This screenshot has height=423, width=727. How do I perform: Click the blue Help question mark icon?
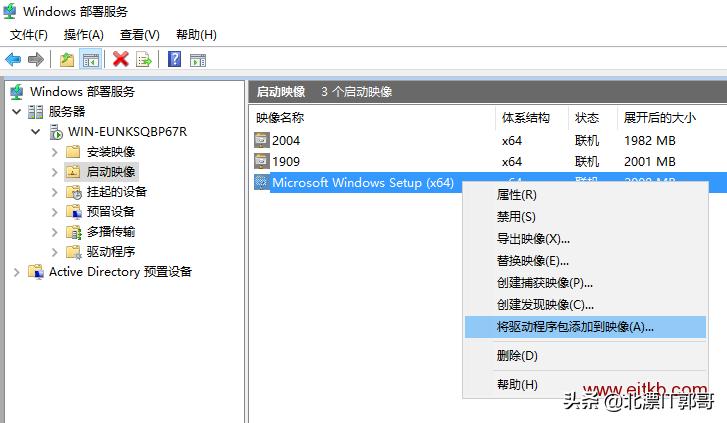coord(174,59)
